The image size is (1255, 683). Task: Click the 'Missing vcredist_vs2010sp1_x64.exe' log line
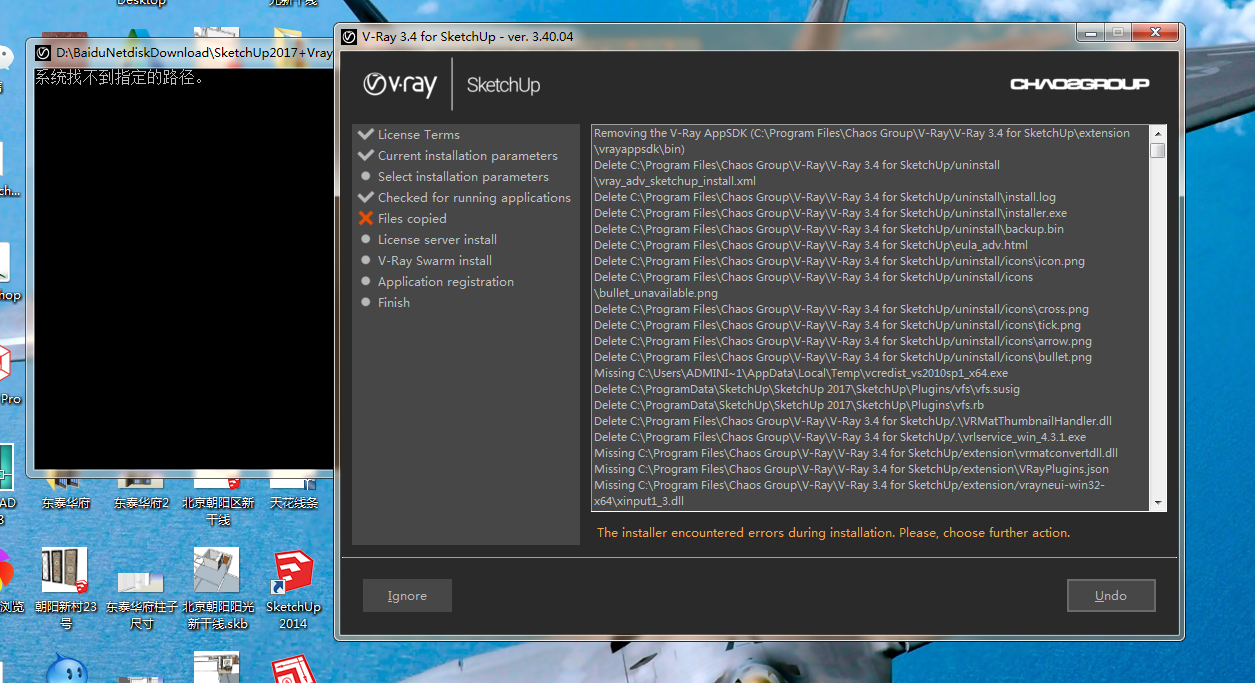[801, 373]
